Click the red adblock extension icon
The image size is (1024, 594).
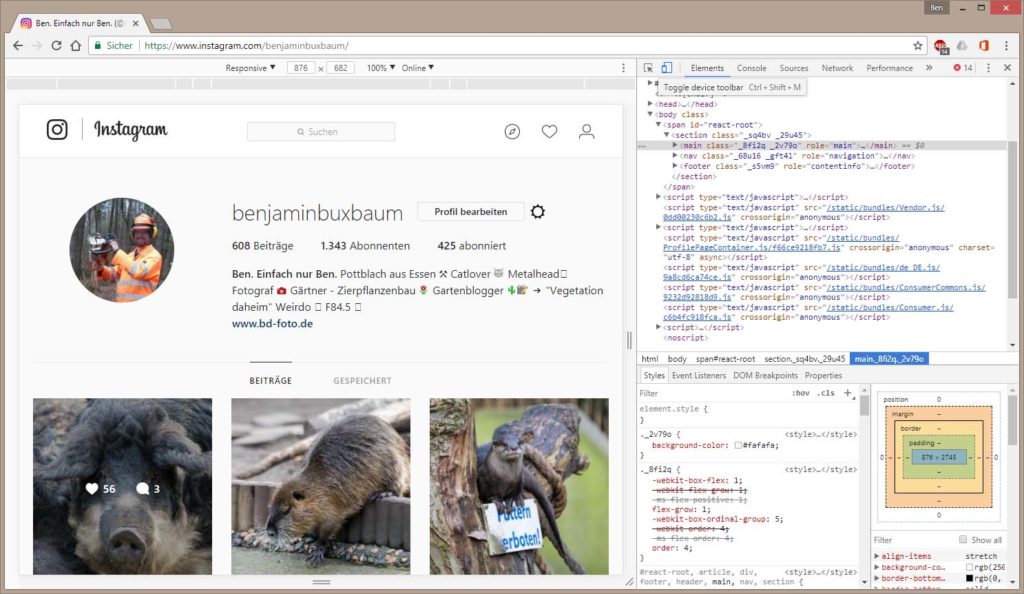click(940, 46)
